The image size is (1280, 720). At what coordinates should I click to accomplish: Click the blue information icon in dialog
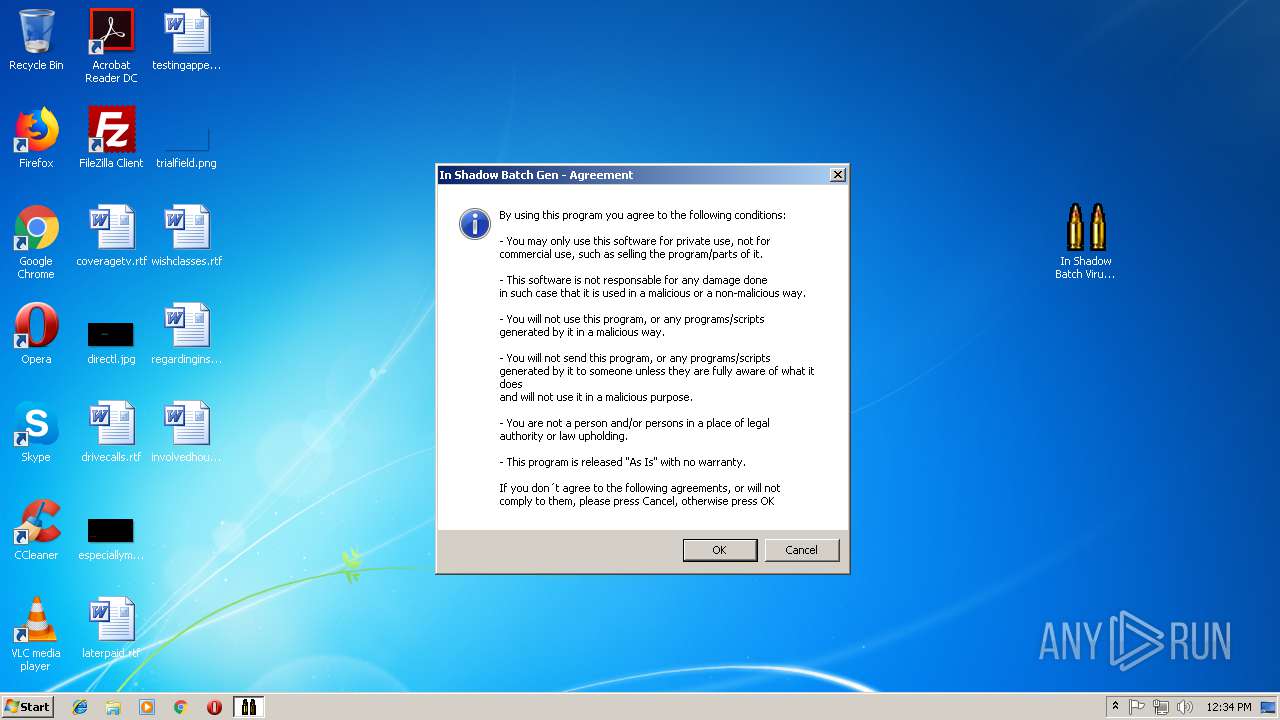click(474, 224)
